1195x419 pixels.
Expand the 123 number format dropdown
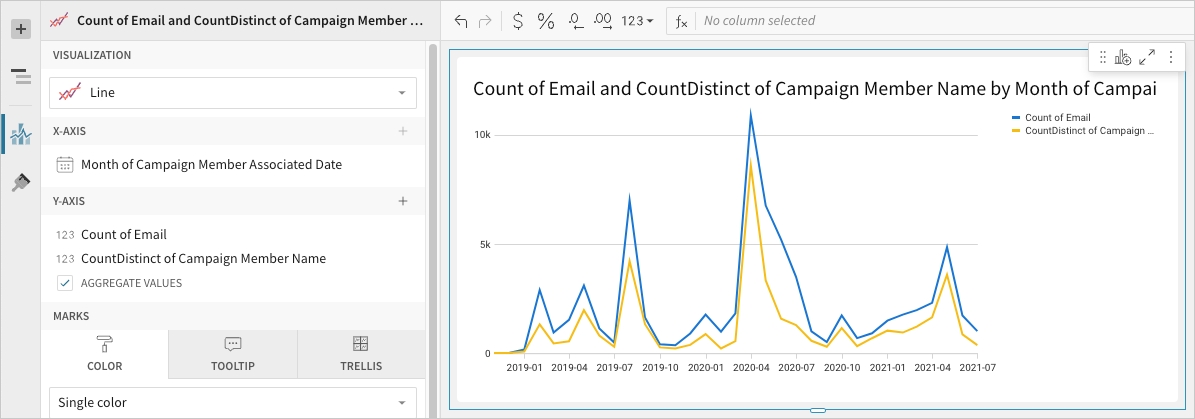[x=637, y=20]
